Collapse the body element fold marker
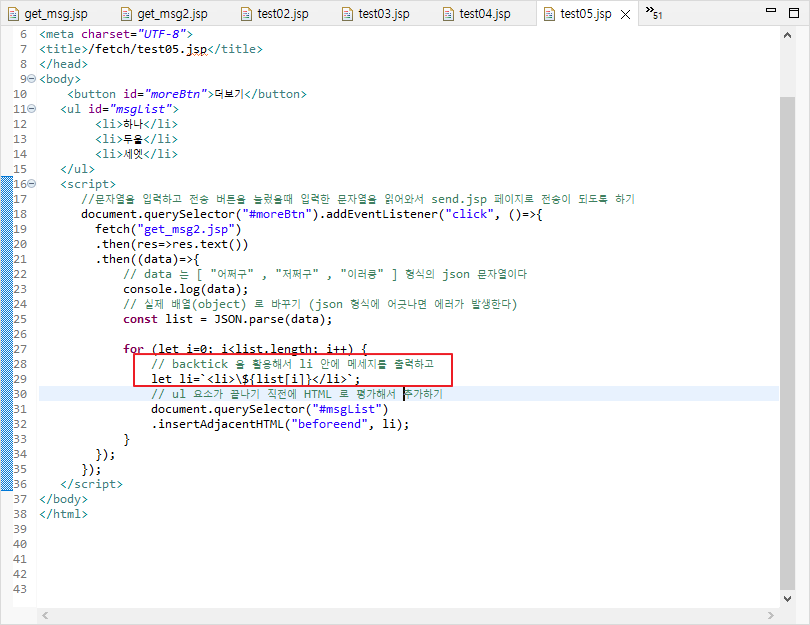This screenshot has width=810, height=625. [32, 79]
